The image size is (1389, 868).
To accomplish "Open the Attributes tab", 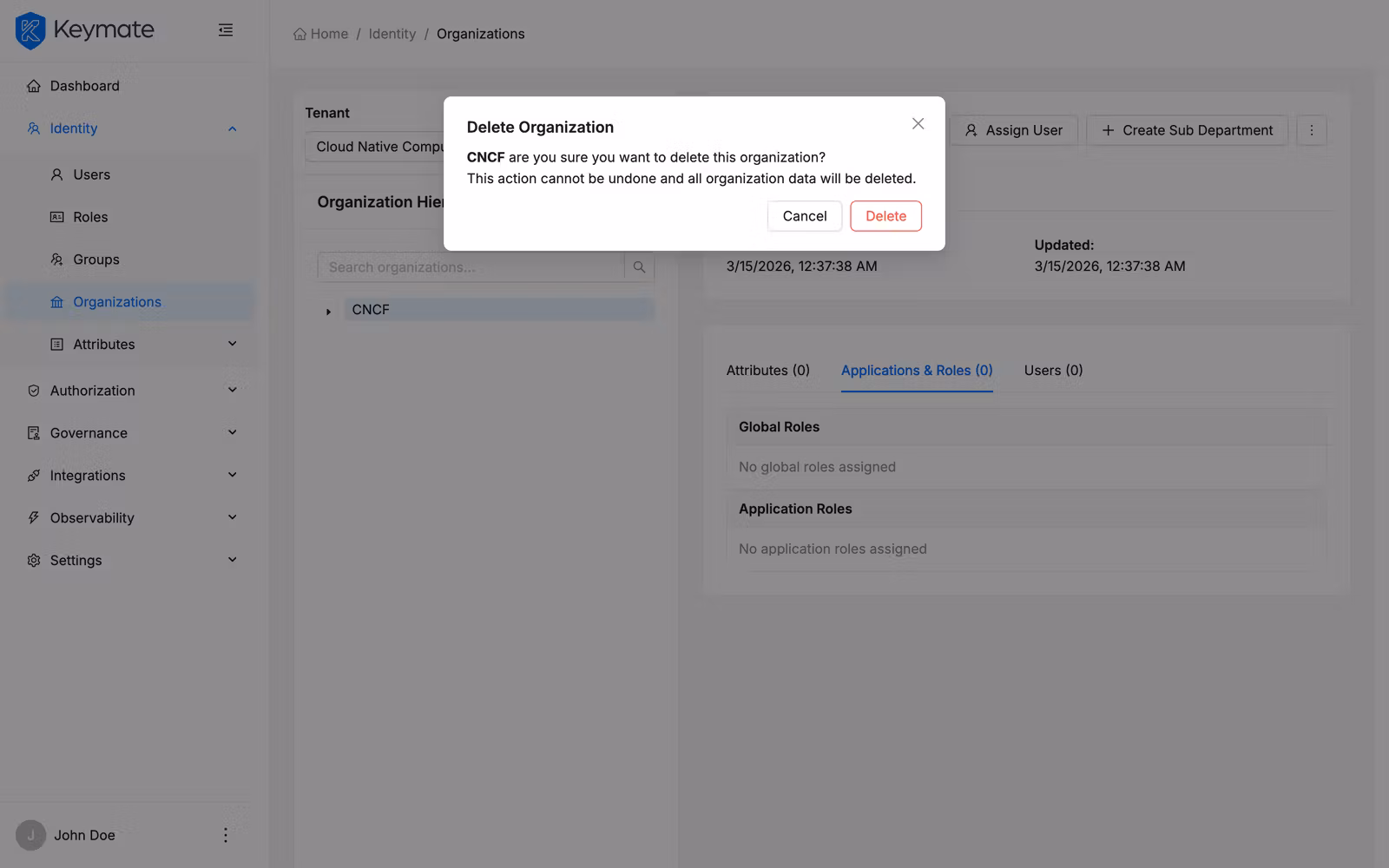I will 767,371.
